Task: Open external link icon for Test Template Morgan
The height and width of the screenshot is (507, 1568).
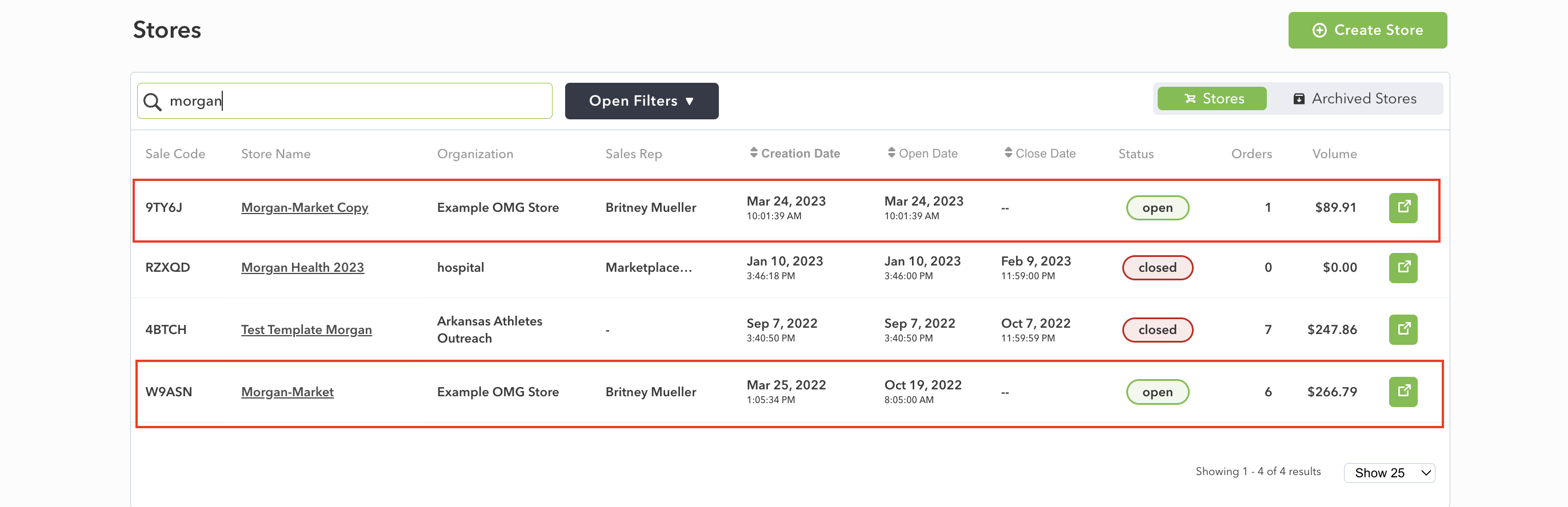Action: coord(1402,329)
